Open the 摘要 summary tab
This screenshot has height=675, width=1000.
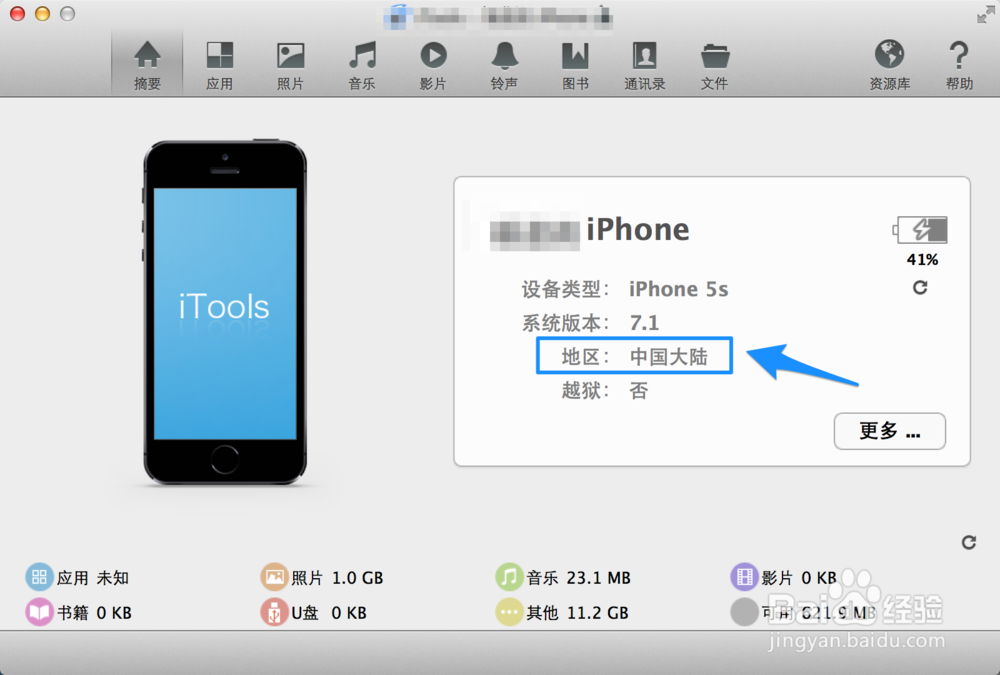[147, 64]
